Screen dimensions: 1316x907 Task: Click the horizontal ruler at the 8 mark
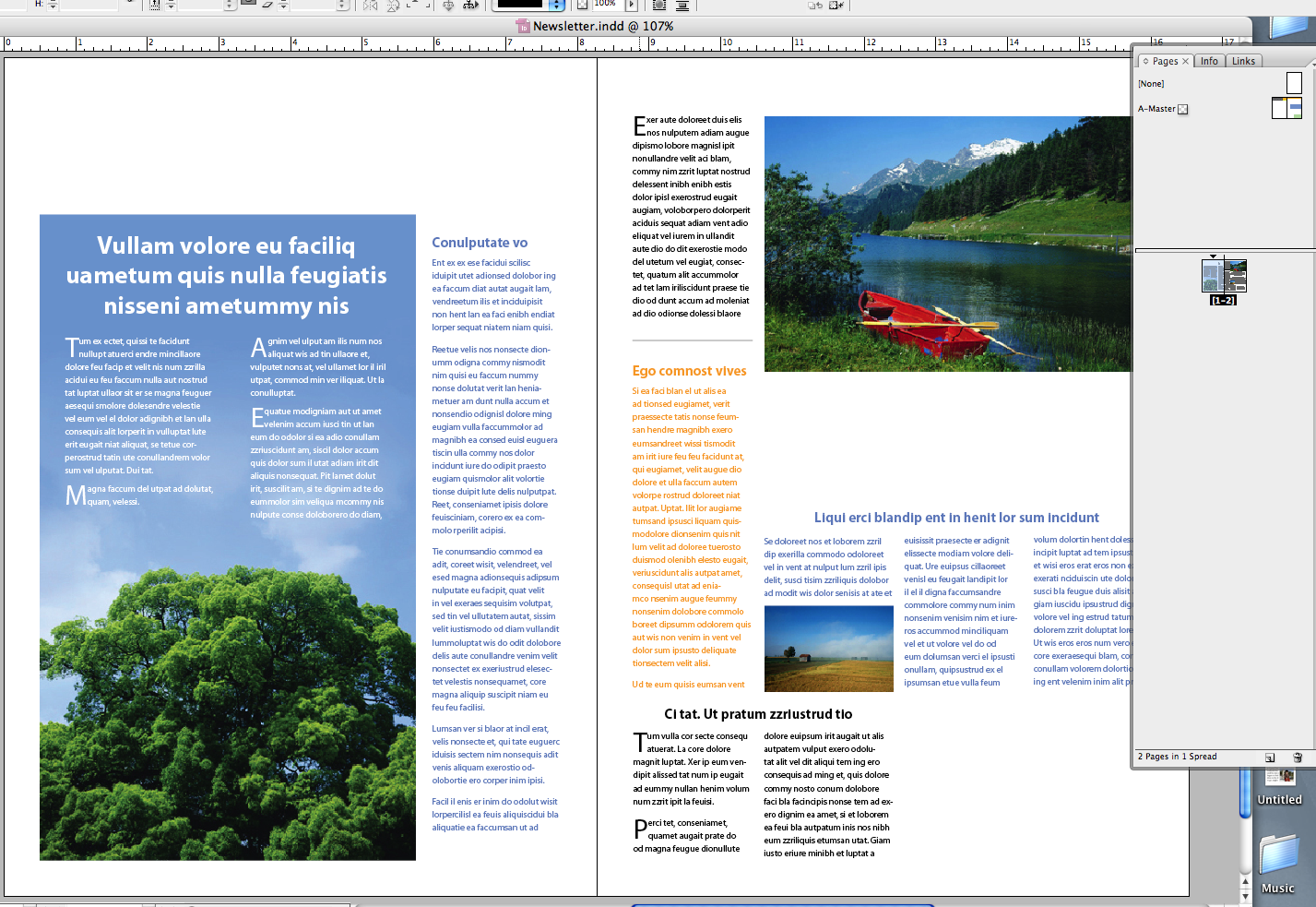[581, 43]
